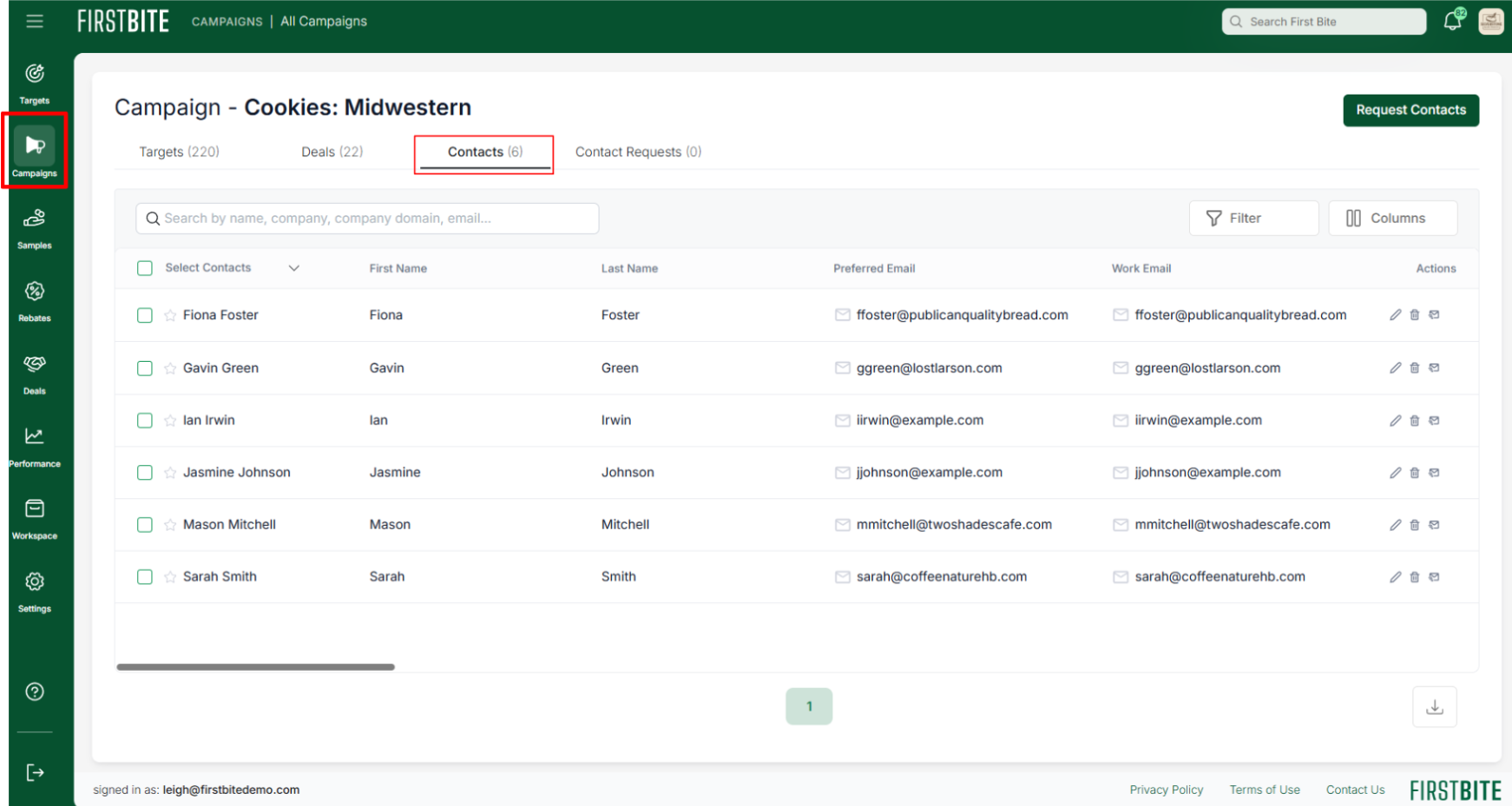Focus the Search First Bite field
The width and height of the screenshot is (1512, 806).
click(1324, 22)
